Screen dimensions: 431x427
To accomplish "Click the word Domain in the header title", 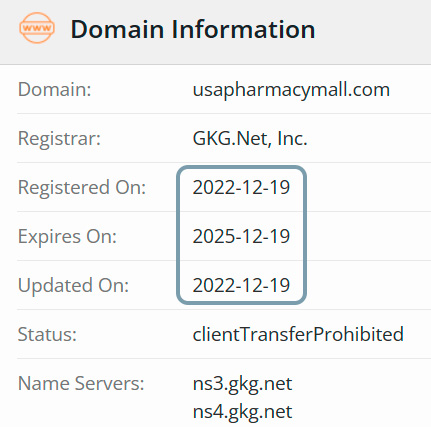I will [x=117, y=29].
